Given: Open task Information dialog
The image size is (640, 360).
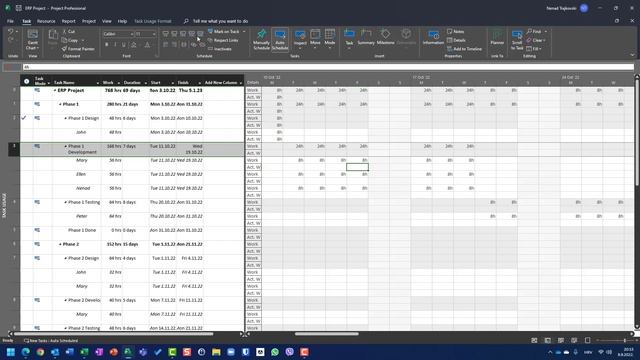Looking at the screenshot, I should (433, 38).
